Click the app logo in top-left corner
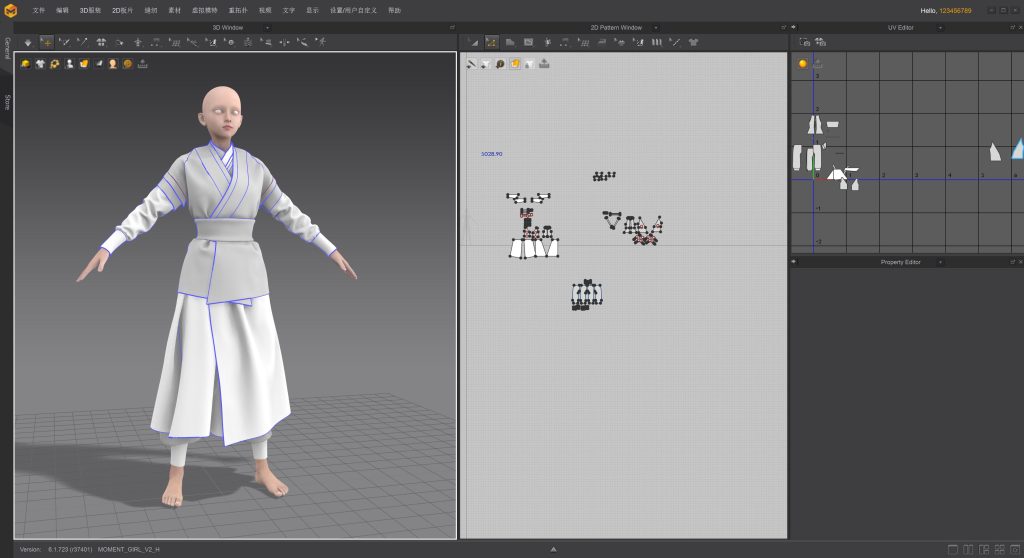The image size is (1024, 558). [10, 10]
